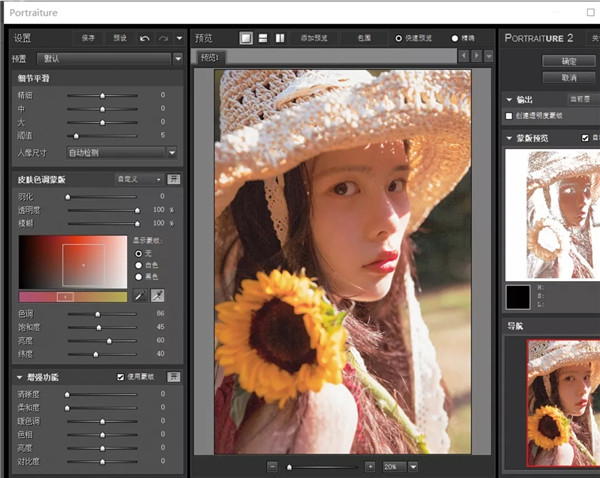
Task: Select 显示蒙版 白色 radio option
Action: tap(139, 265)
